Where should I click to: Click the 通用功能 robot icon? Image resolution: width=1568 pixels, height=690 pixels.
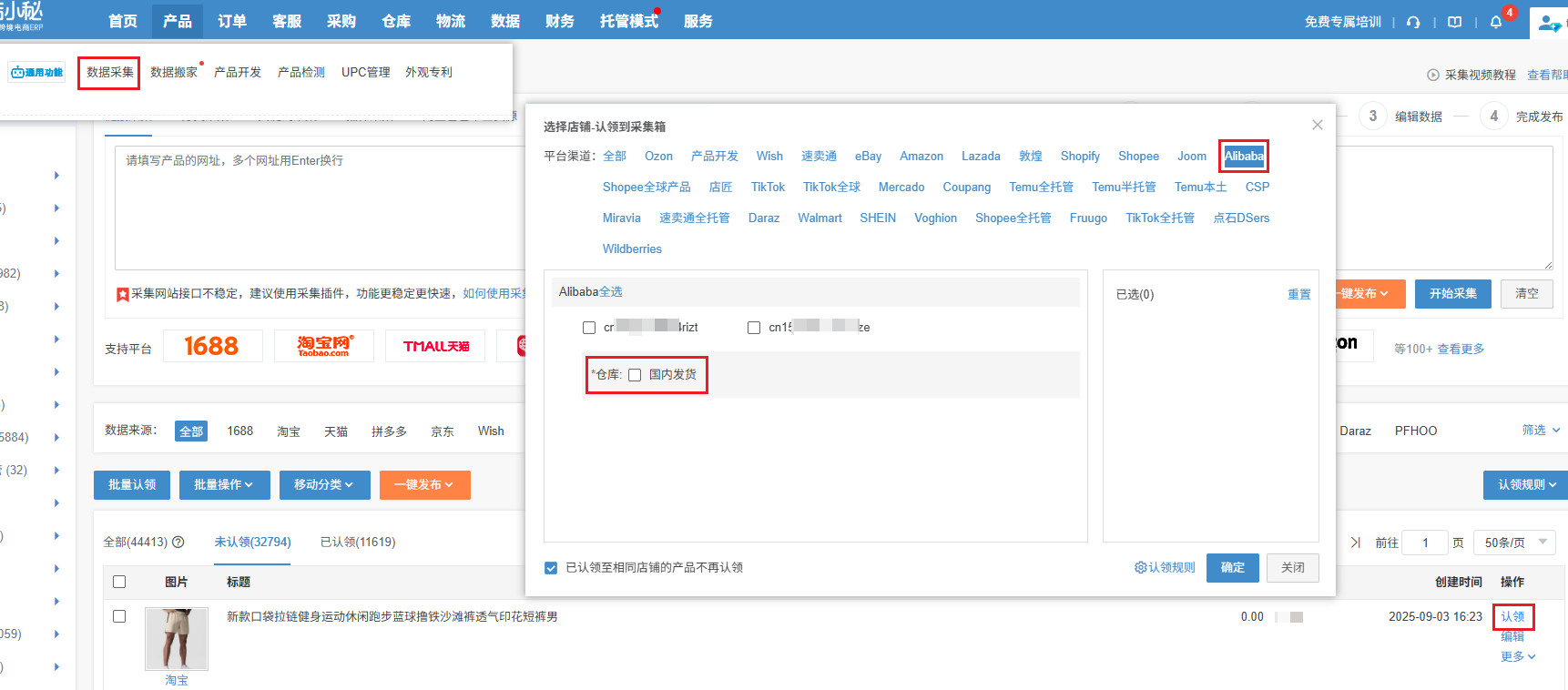point(37,73)
